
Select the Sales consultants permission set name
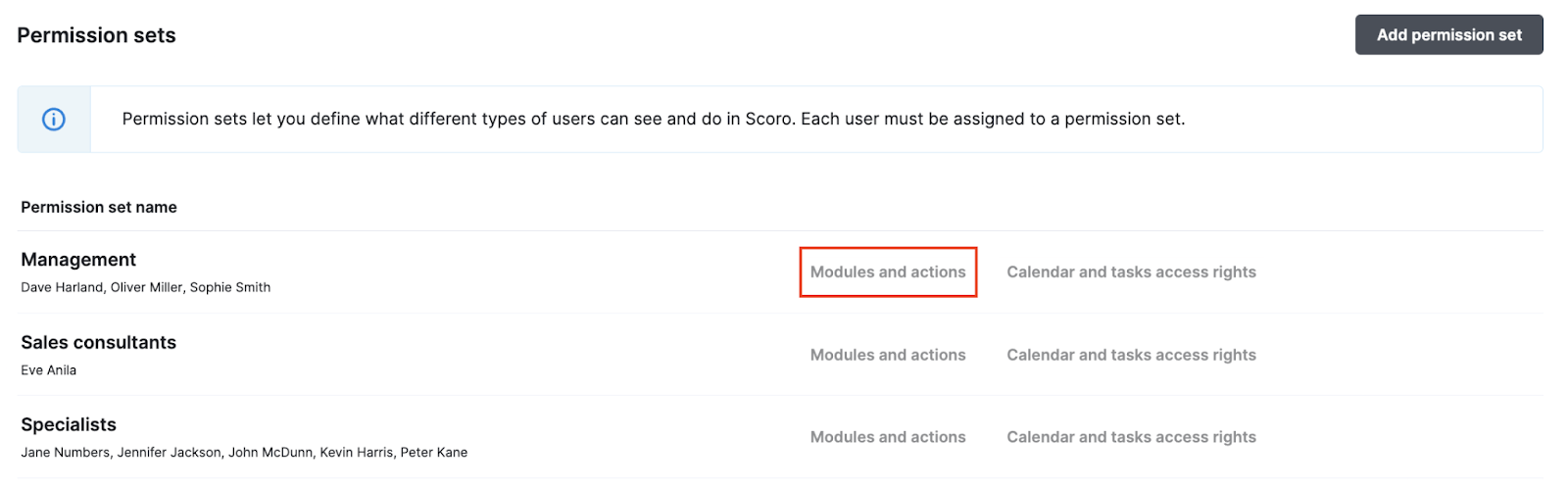(x=99, y=342)
